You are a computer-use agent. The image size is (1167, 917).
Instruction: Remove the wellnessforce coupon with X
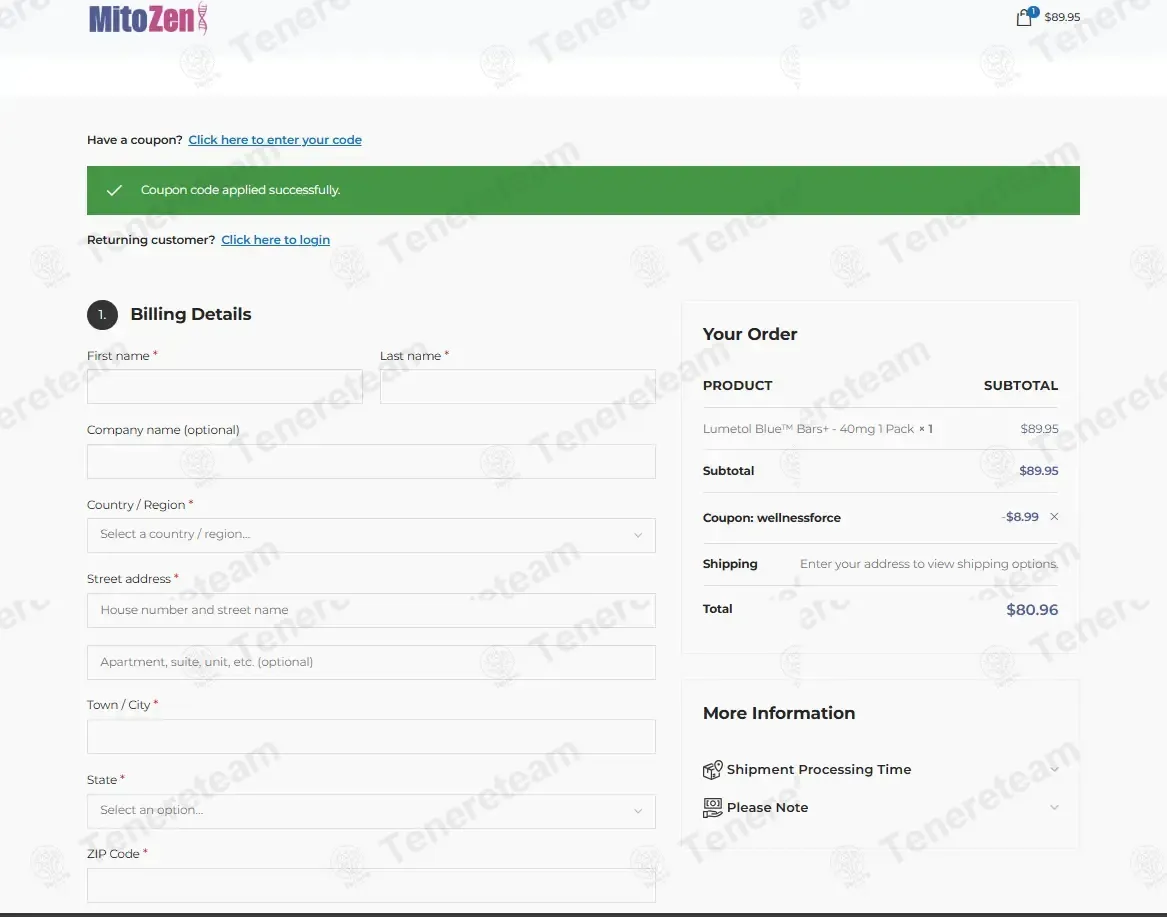tap(1054, 517)
